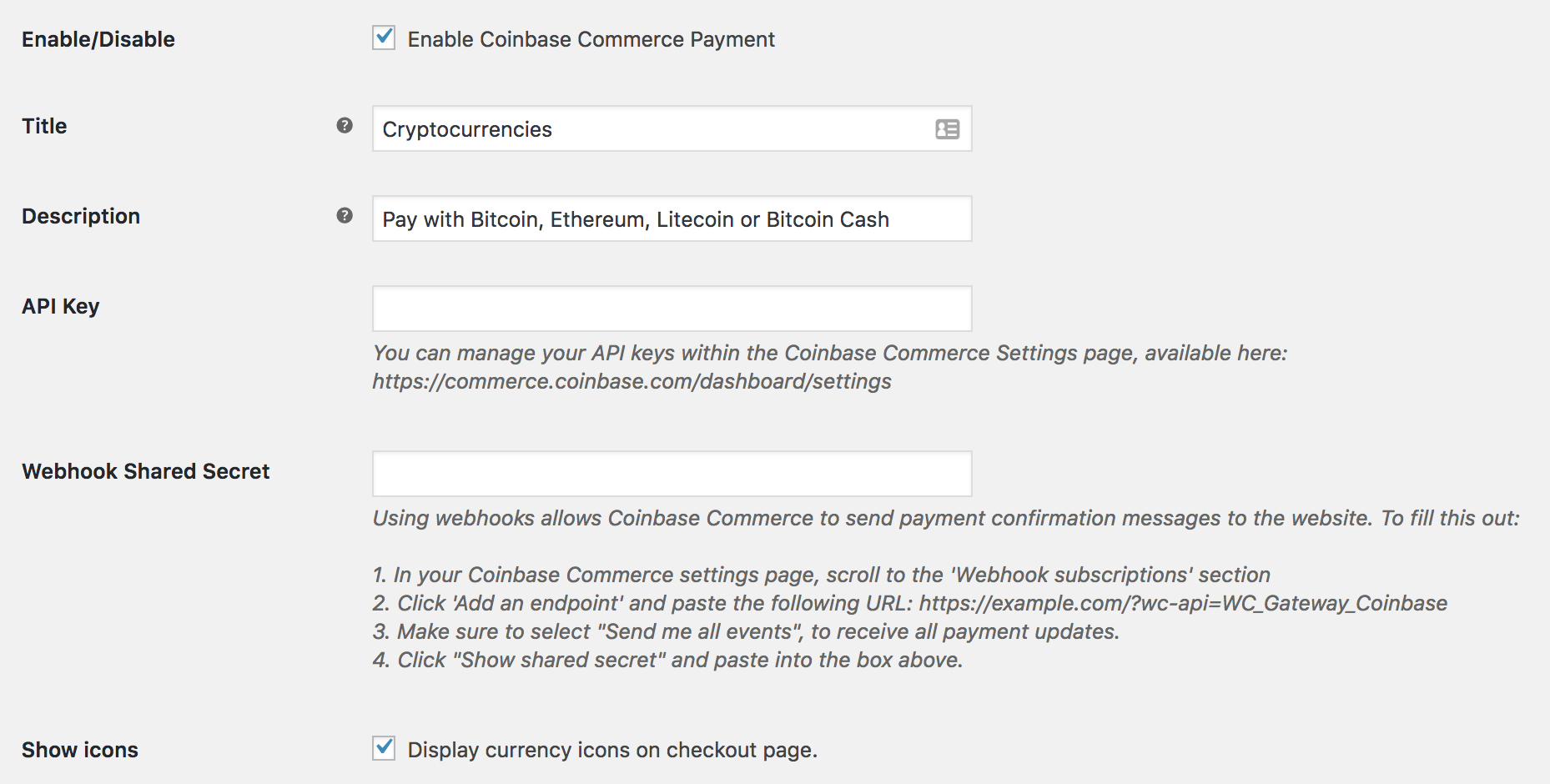Viewport: 1550px width, 784px height.
Task: Select the checked Enable payment checkbox icon
Action: [384, 38]
